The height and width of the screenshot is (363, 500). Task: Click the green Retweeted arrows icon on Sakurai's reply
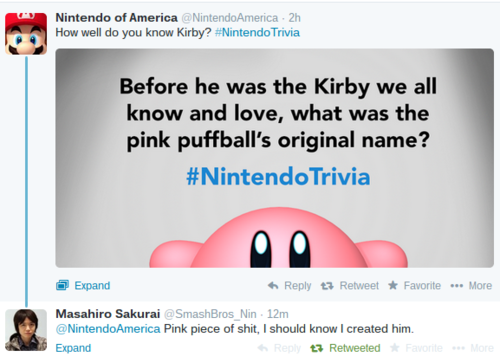point(316,348)
